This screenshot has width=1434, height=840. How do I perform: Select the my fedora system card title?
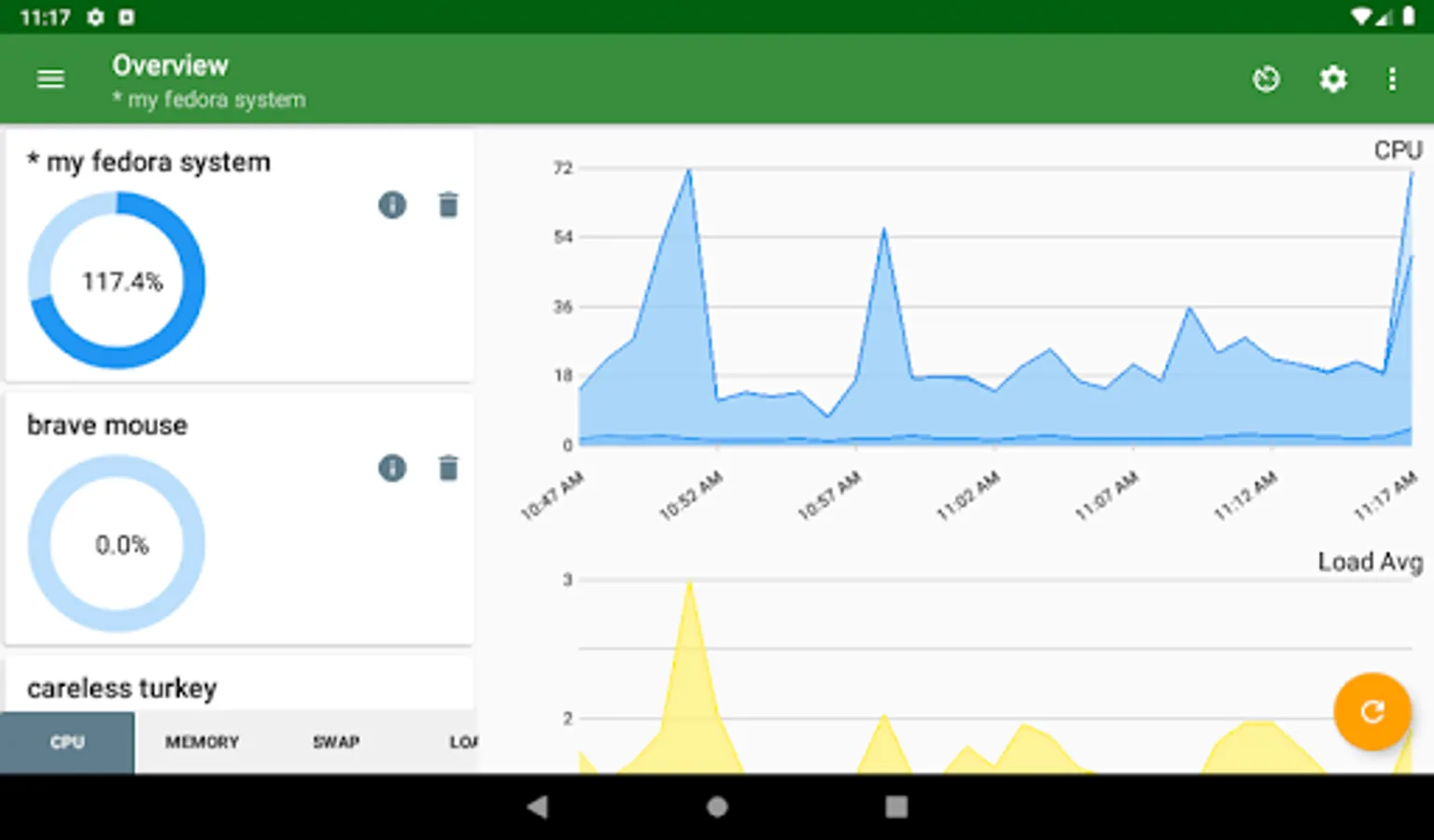tap(148, 161)
